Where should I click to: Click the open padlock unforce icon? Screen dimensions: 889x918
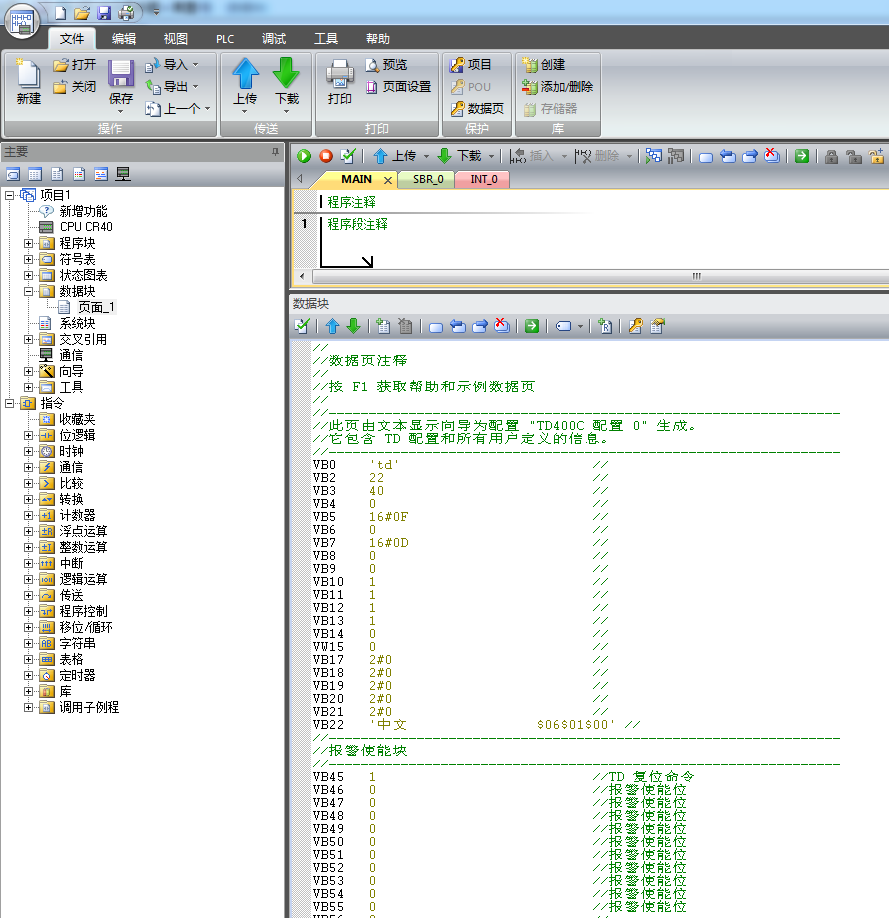coord(854,156)
